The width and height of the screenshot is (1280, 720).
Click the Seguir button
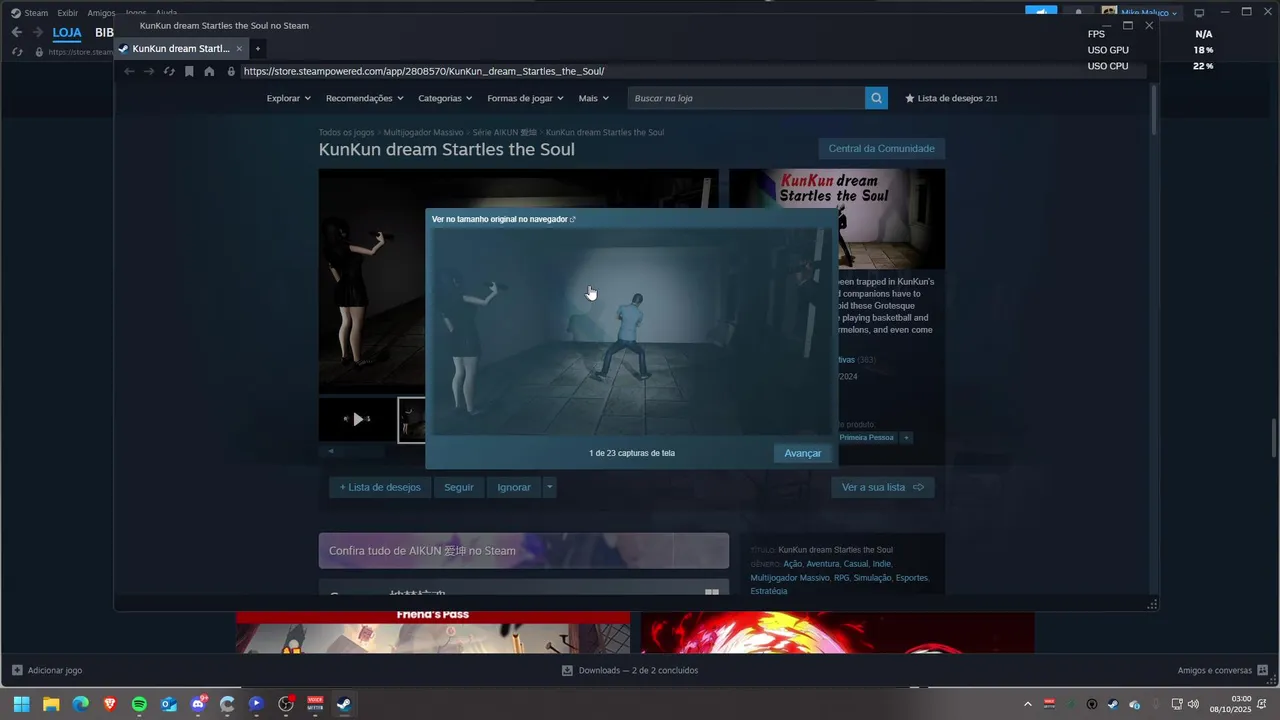[x=459, y=487]
